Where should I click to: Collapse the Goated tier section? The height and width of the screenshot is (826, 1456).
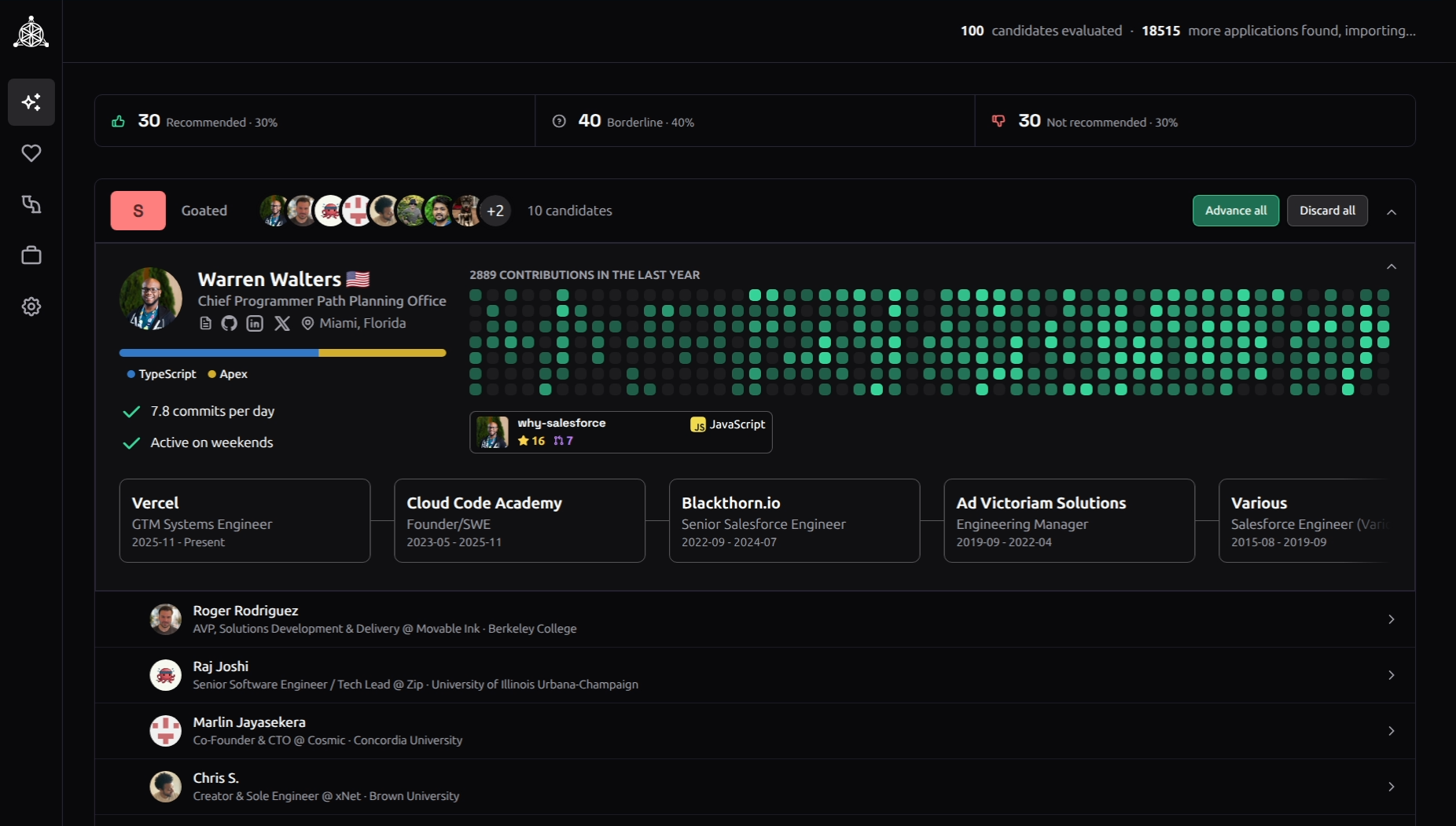pyautogui.click(x=1392, y=211)
